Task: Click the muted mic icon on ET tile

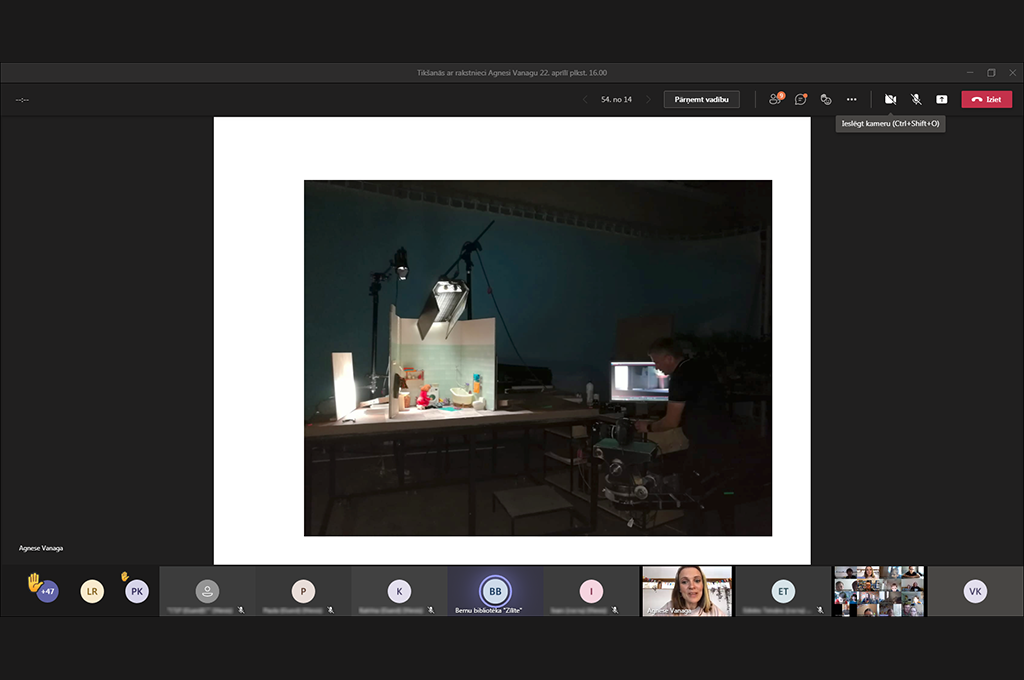Action: pos(820,610)
